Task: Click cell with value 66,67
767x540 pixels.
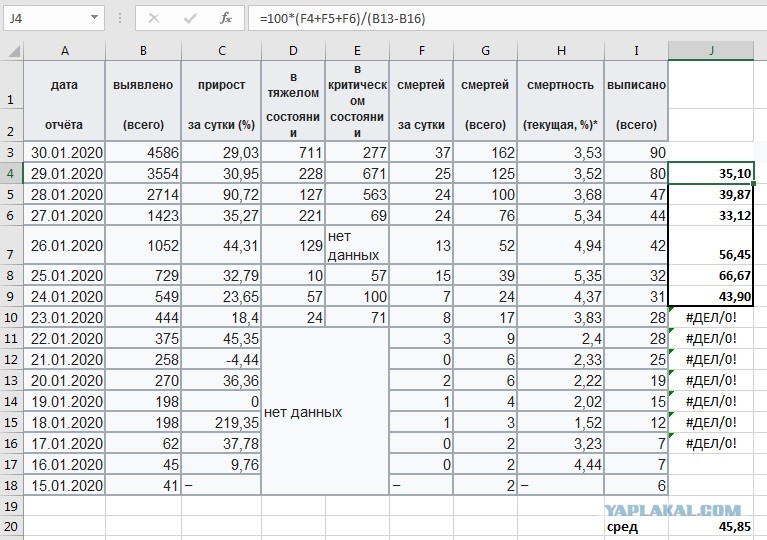Action: click(x=711, y=275)
